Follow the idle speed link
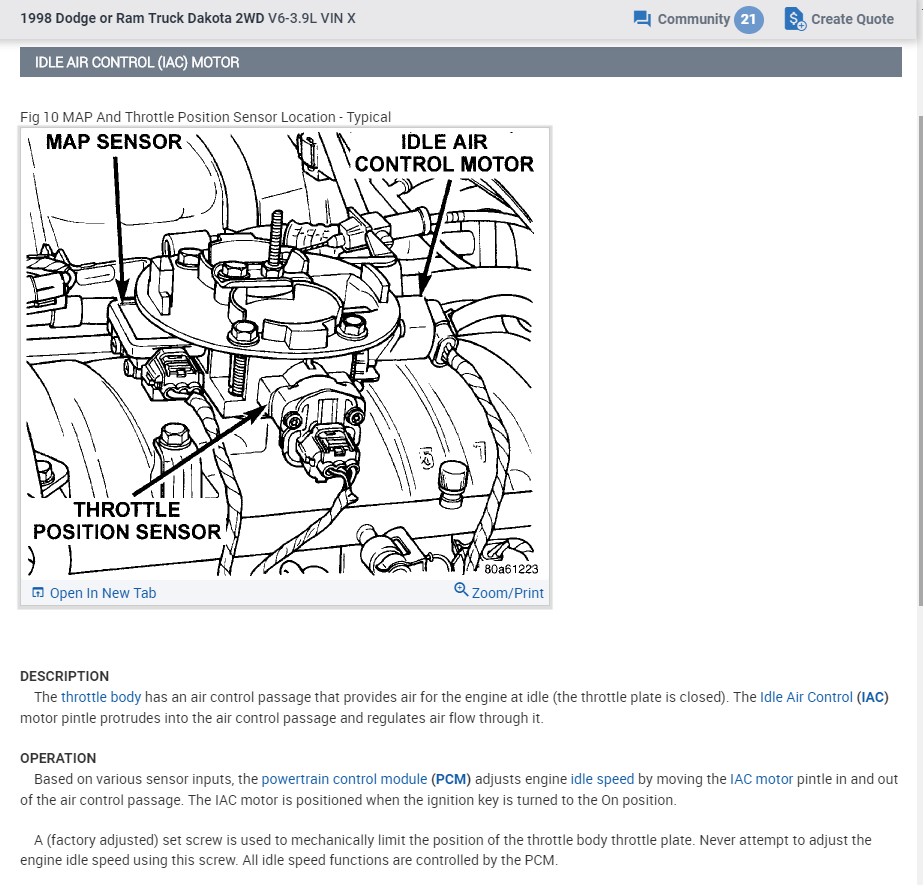Viewport: 923px width, 885px height. click(x=602, y=779)
